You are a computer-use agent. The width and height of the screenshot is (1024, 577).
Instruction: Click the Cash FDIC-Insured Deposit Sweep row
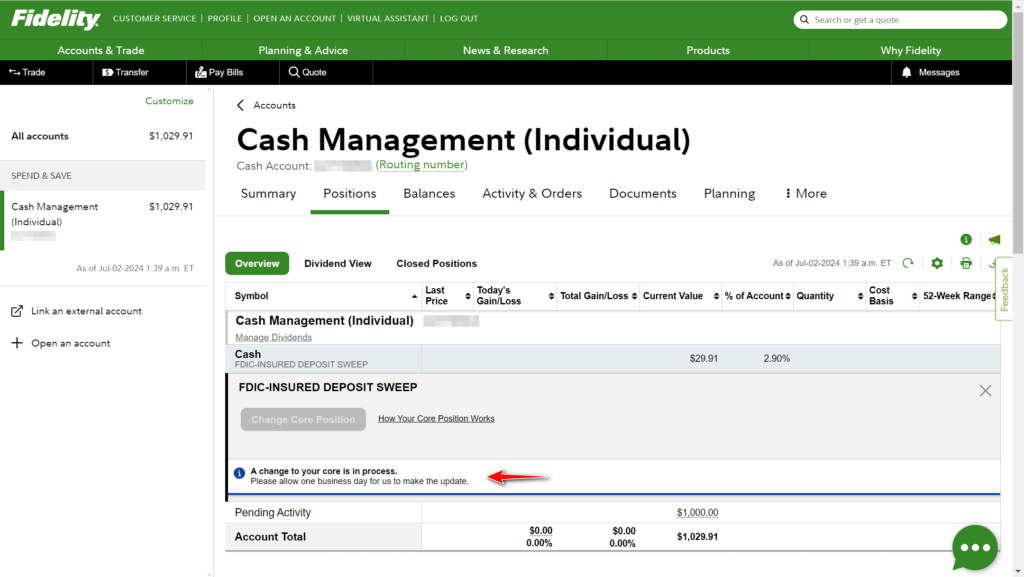(x=613, y=358)
